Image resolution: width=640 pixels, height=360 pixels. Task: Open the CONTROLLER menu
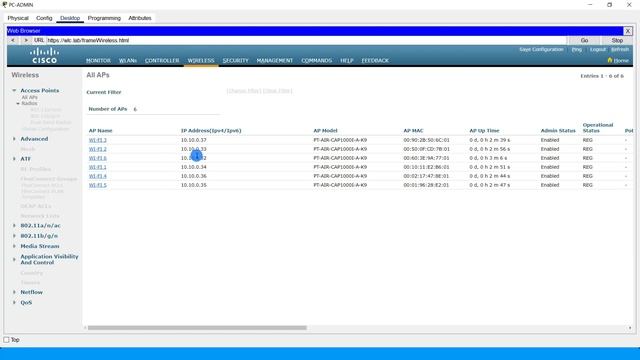[x=162, y=60]
